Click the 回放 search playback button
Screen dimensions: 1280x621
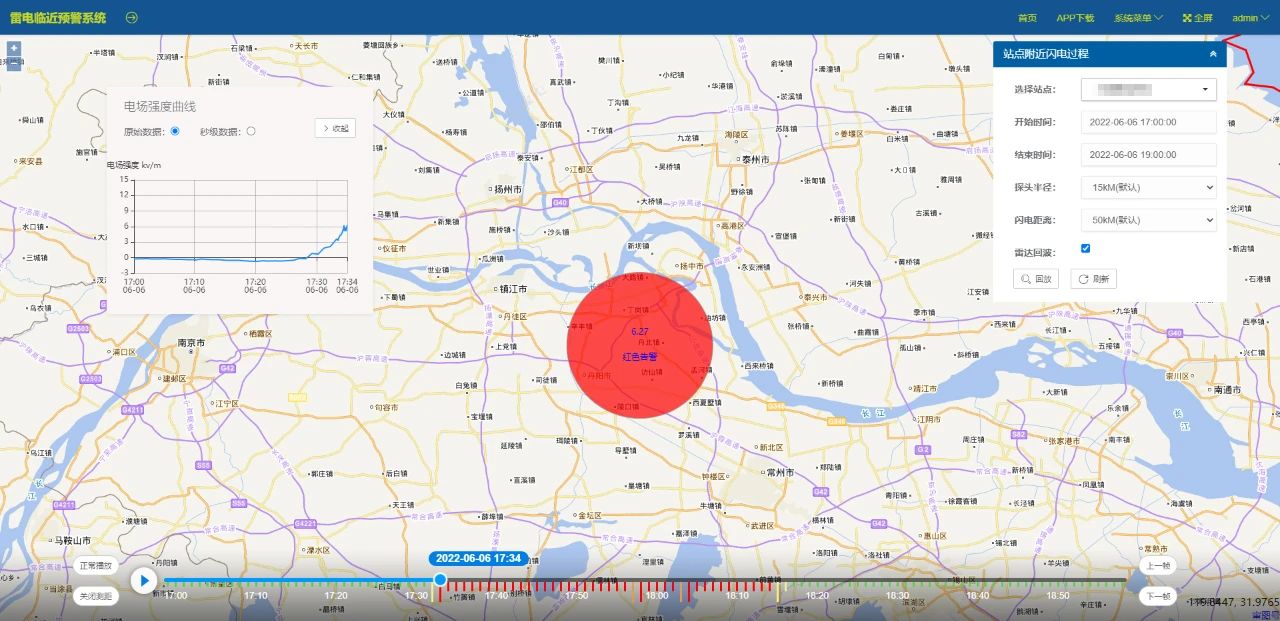(1036, 279)
